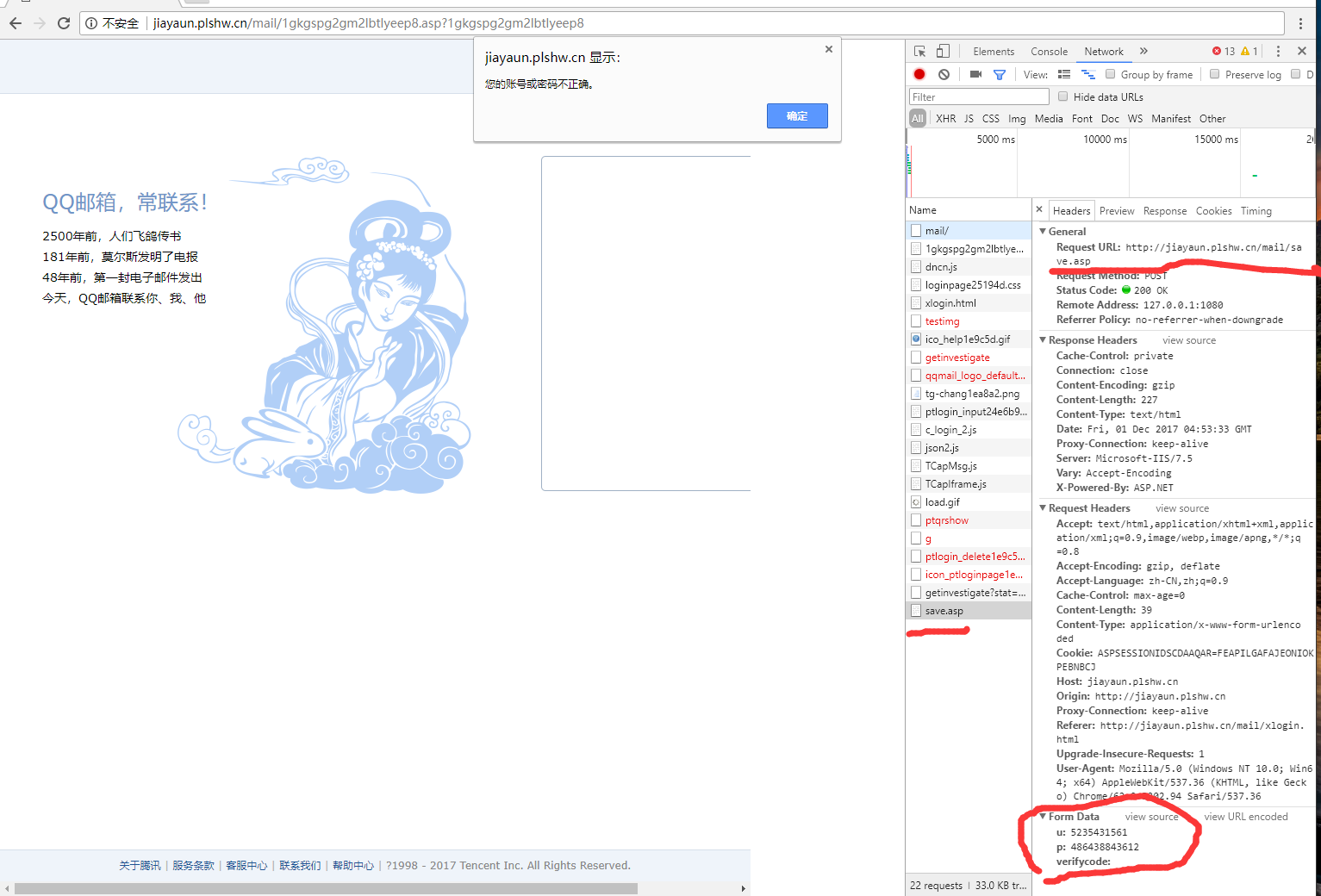
Task: View source of Request Headers
Action: click(x=1182, y=508)
